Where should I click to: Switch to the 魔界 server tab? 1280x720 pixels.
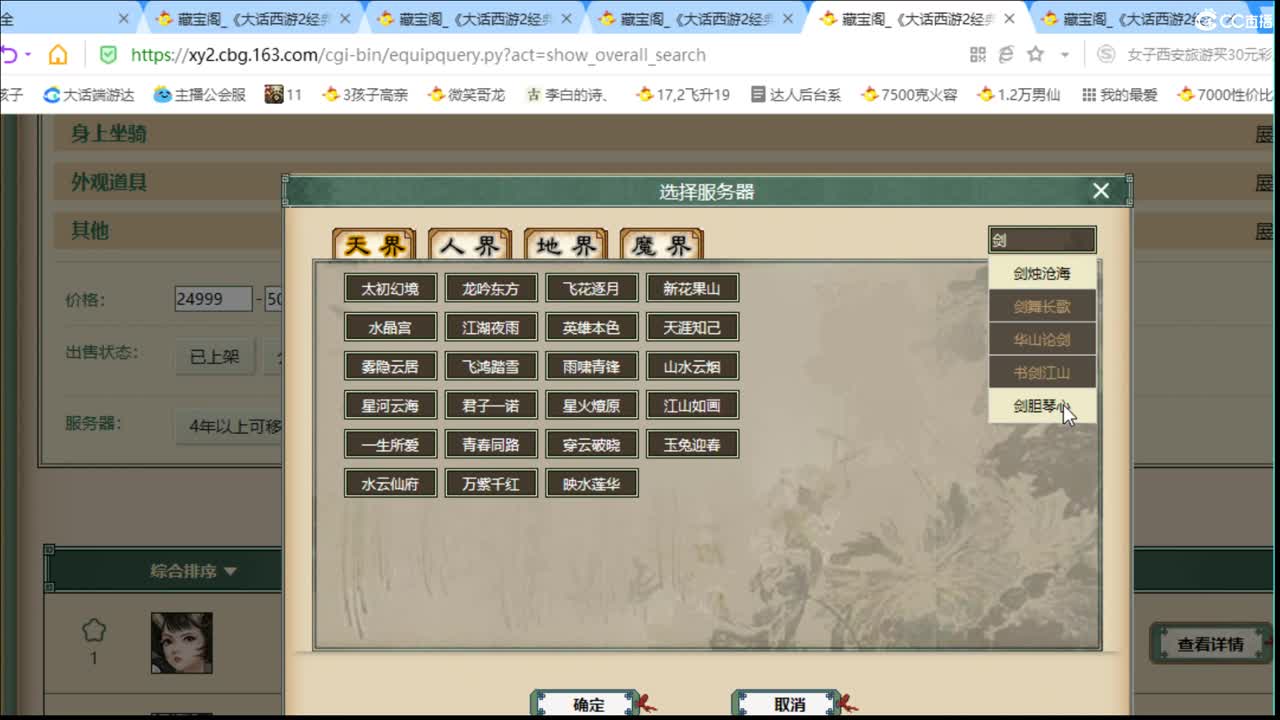coord(662,245)
